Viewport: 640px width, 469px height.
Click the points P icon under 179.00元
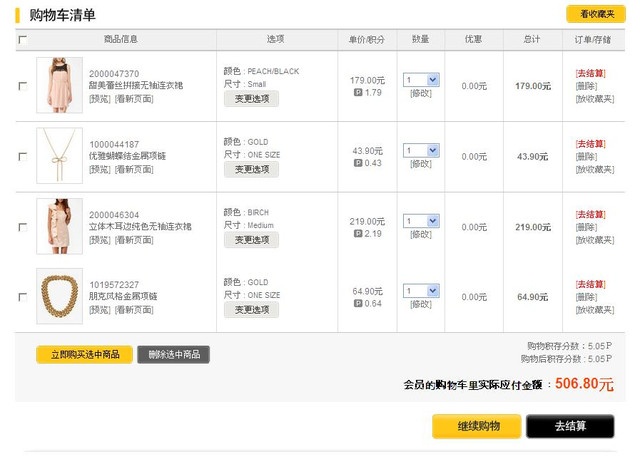tap(358, 92)
